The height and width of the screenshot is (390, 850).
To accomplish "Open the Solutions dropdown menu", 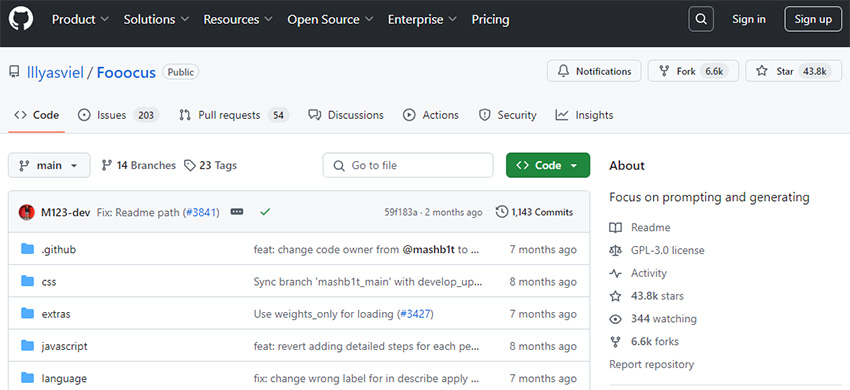I will pyautogui.click(x=156, y=20).
